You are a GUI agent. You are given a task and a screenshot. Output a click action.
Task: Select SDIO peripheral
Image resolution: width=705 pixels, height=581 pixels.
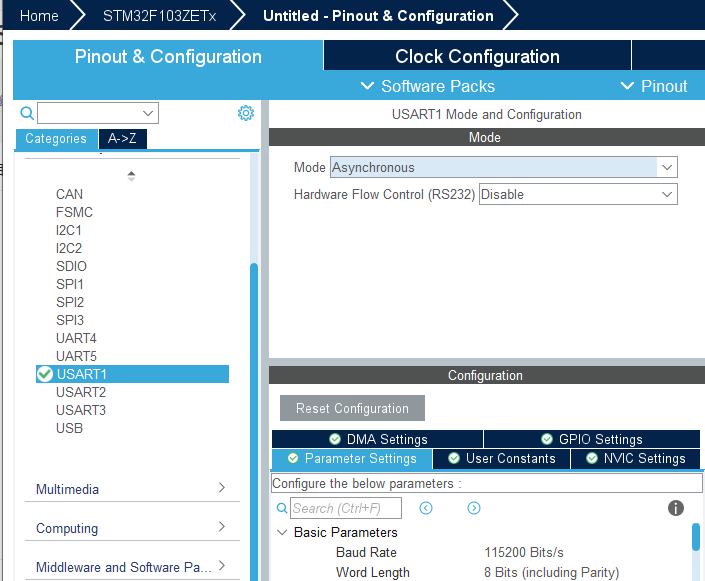tap(71, 266)
